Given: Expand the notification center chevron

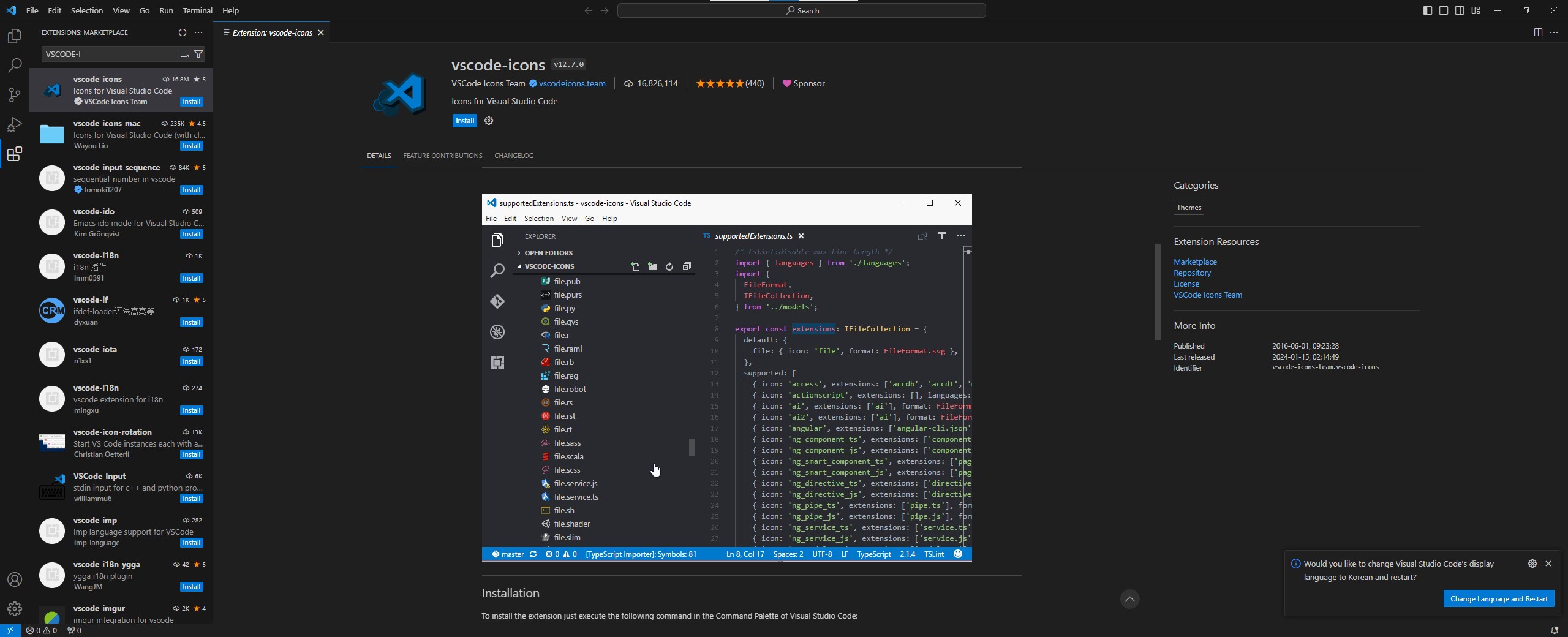Looking at the screenshot, I should [1130, 599].
